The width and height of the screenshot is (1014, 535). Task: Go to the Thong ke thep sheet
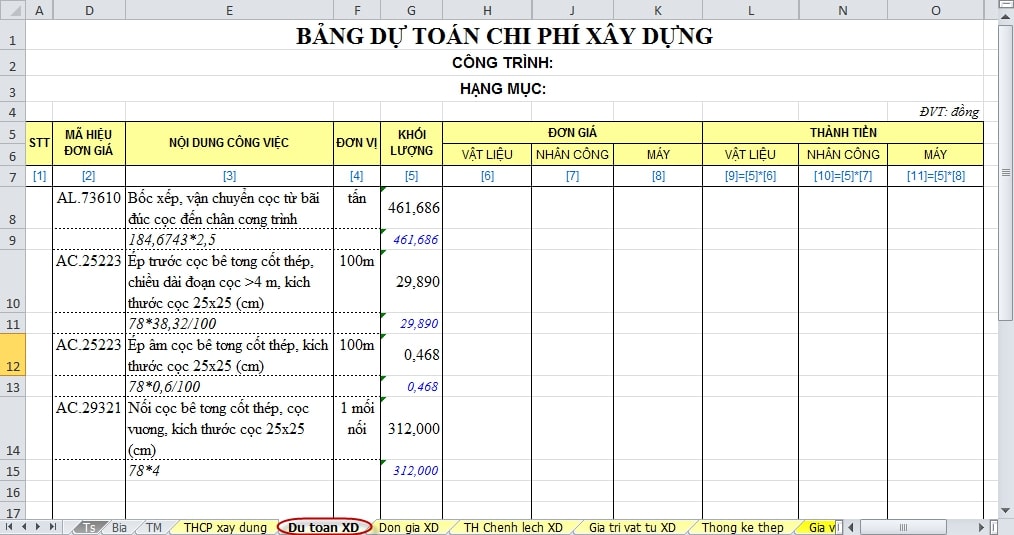742,527
